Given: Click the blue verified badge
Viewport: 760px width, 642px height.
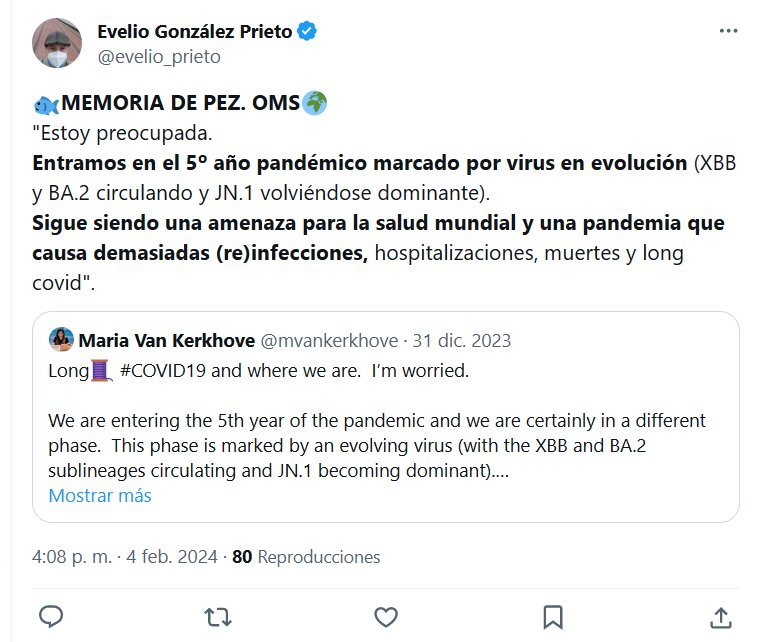Looking at the screenshot, I should 308,32.
